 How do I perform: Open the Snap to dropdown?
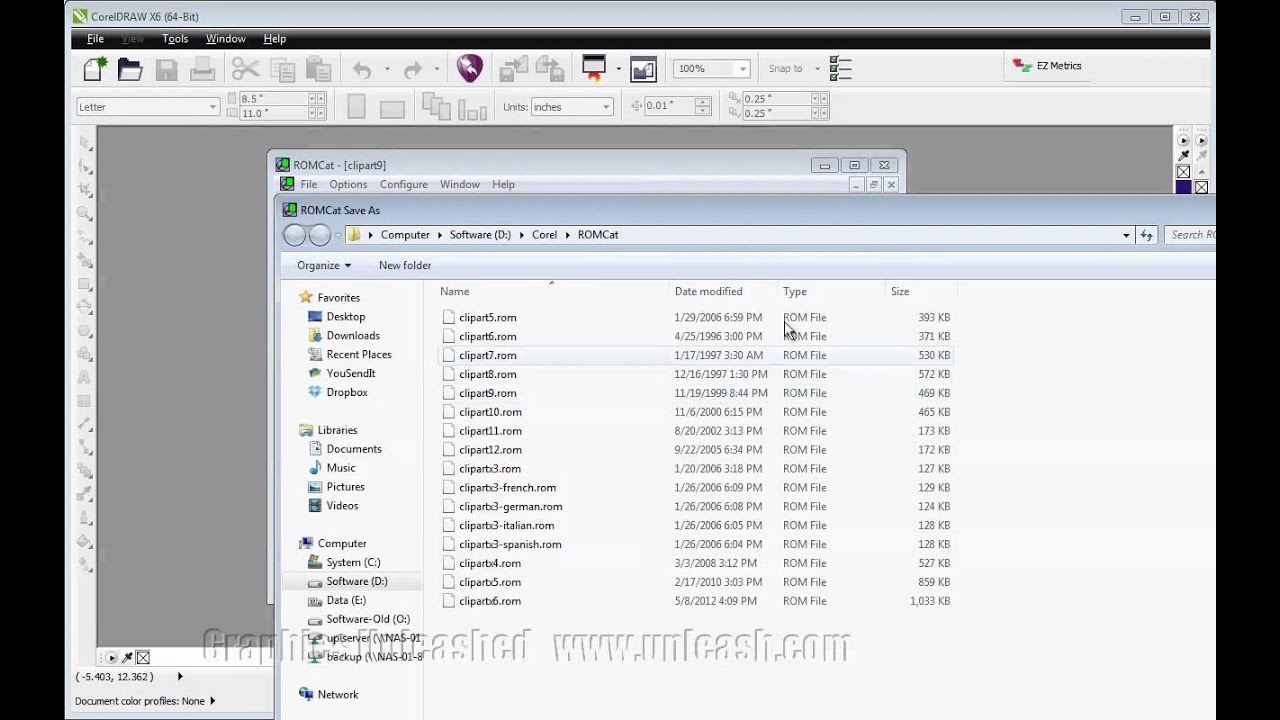pyautogui.click(x=817, y=69)
